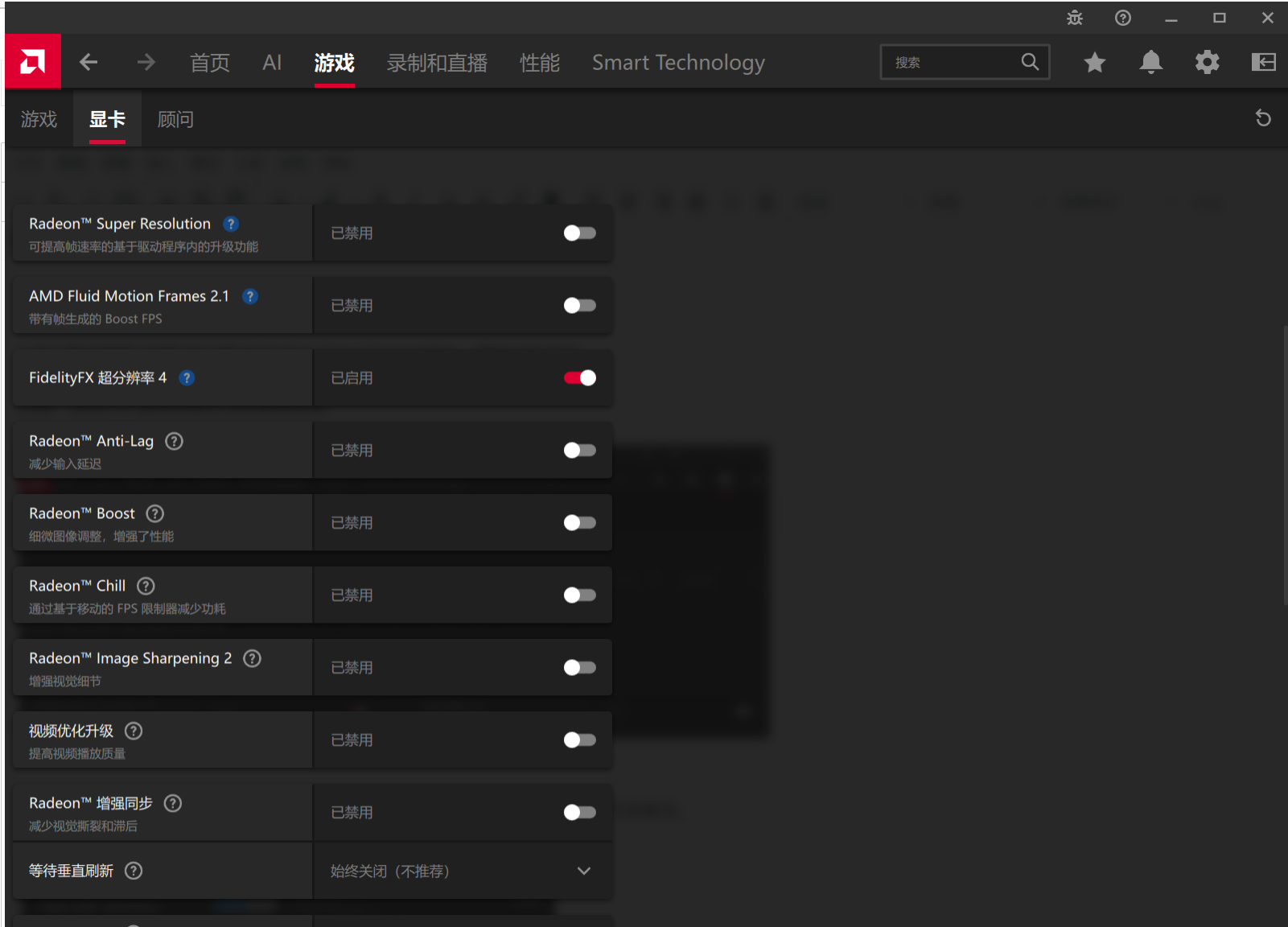Screen dimensions: 1288x927
Task: Open the settings gear icon
Action: pyautogui.click(x=1207, y=62)
